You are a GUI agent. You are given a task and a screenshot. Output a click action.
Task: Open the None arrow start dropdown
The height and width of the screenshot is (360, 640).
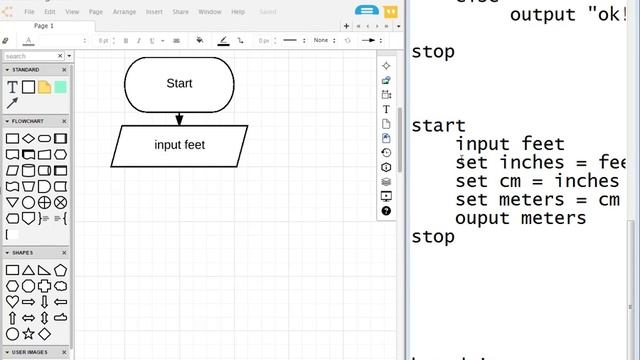324,40
